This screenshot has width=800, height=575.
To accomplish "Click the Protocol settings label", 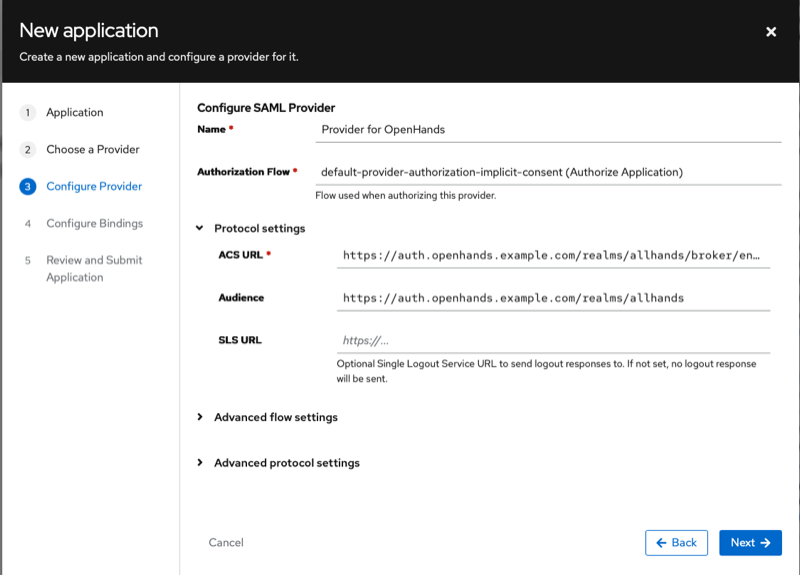I will tap(259, 228).
